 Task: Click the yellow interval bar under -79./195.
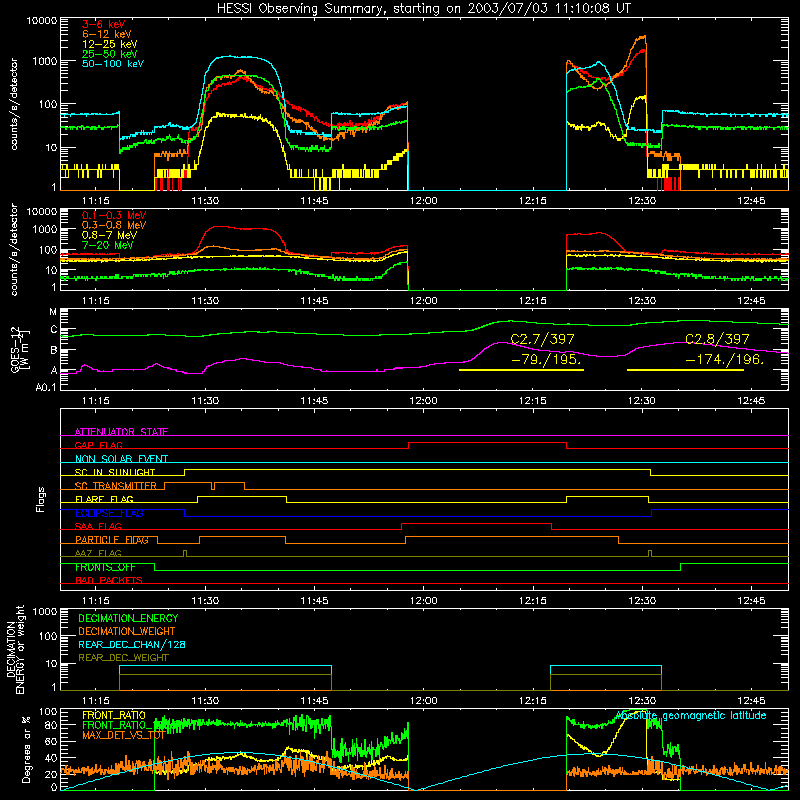[x=521, y=370]
